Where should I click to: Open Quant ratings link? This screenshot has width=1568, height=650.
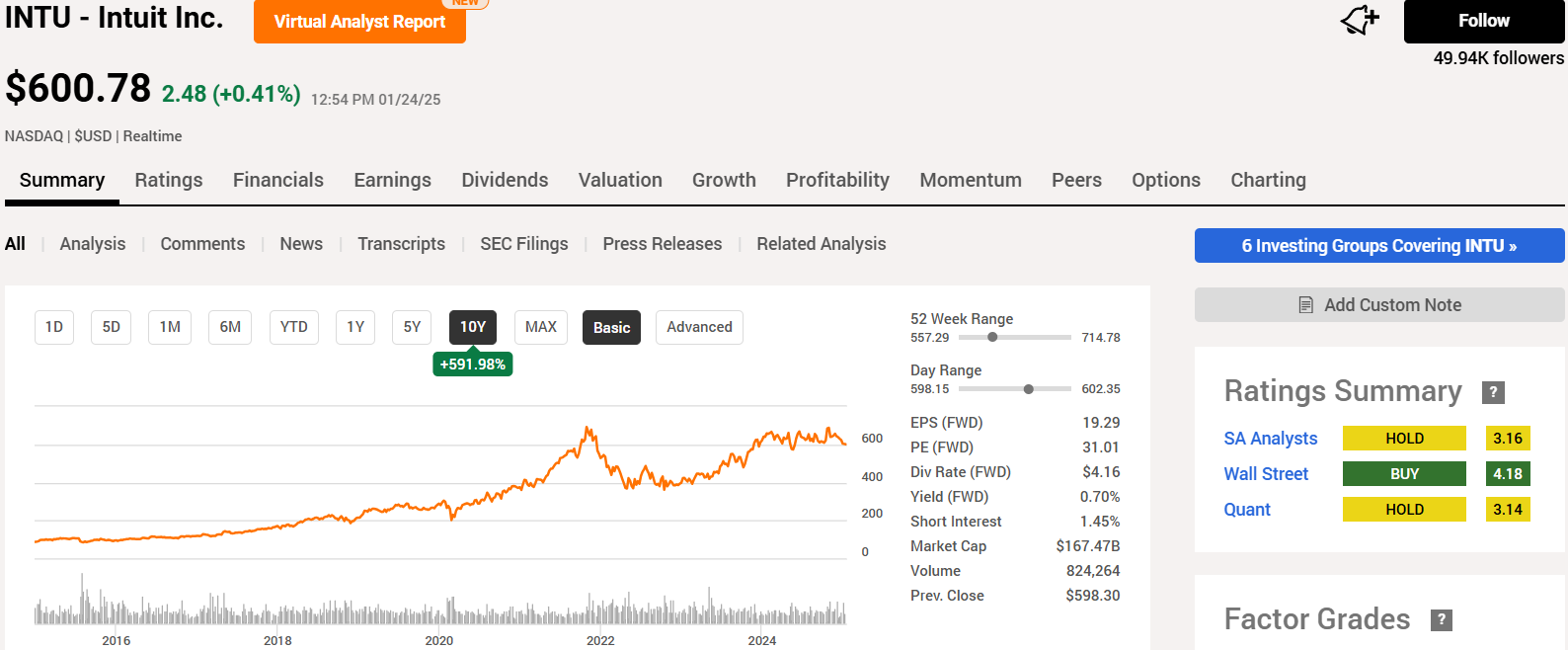pos(1247,510)
